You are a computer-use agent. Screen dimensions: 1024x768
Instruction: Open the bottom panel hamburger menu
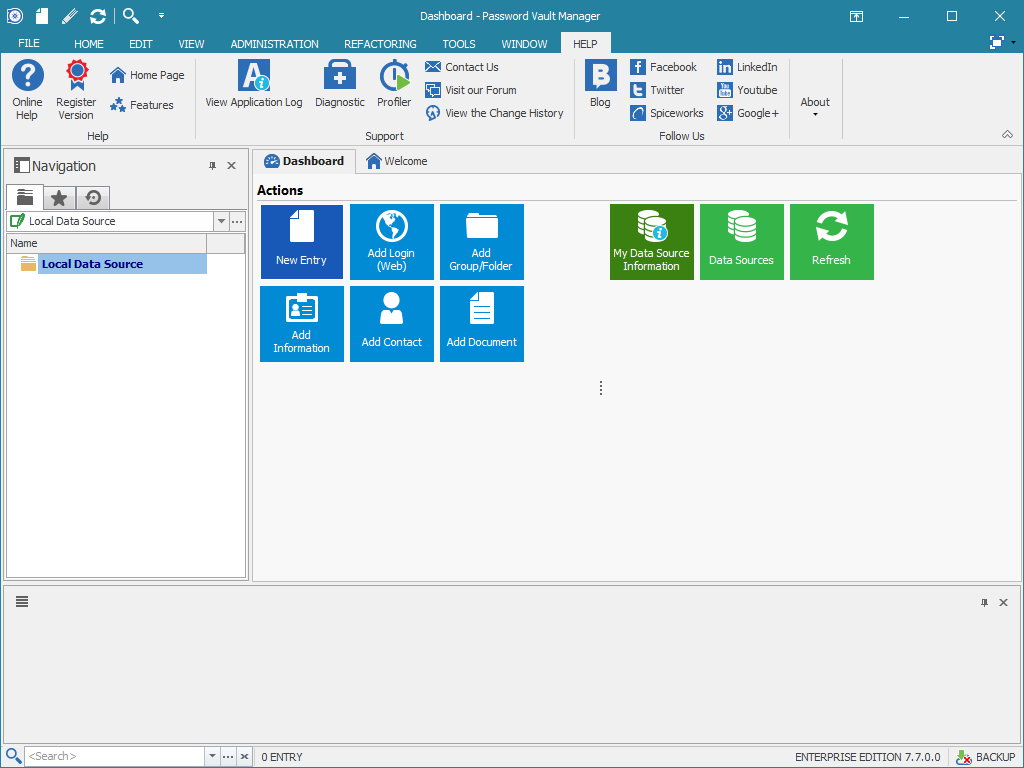(x=22, y=601)
